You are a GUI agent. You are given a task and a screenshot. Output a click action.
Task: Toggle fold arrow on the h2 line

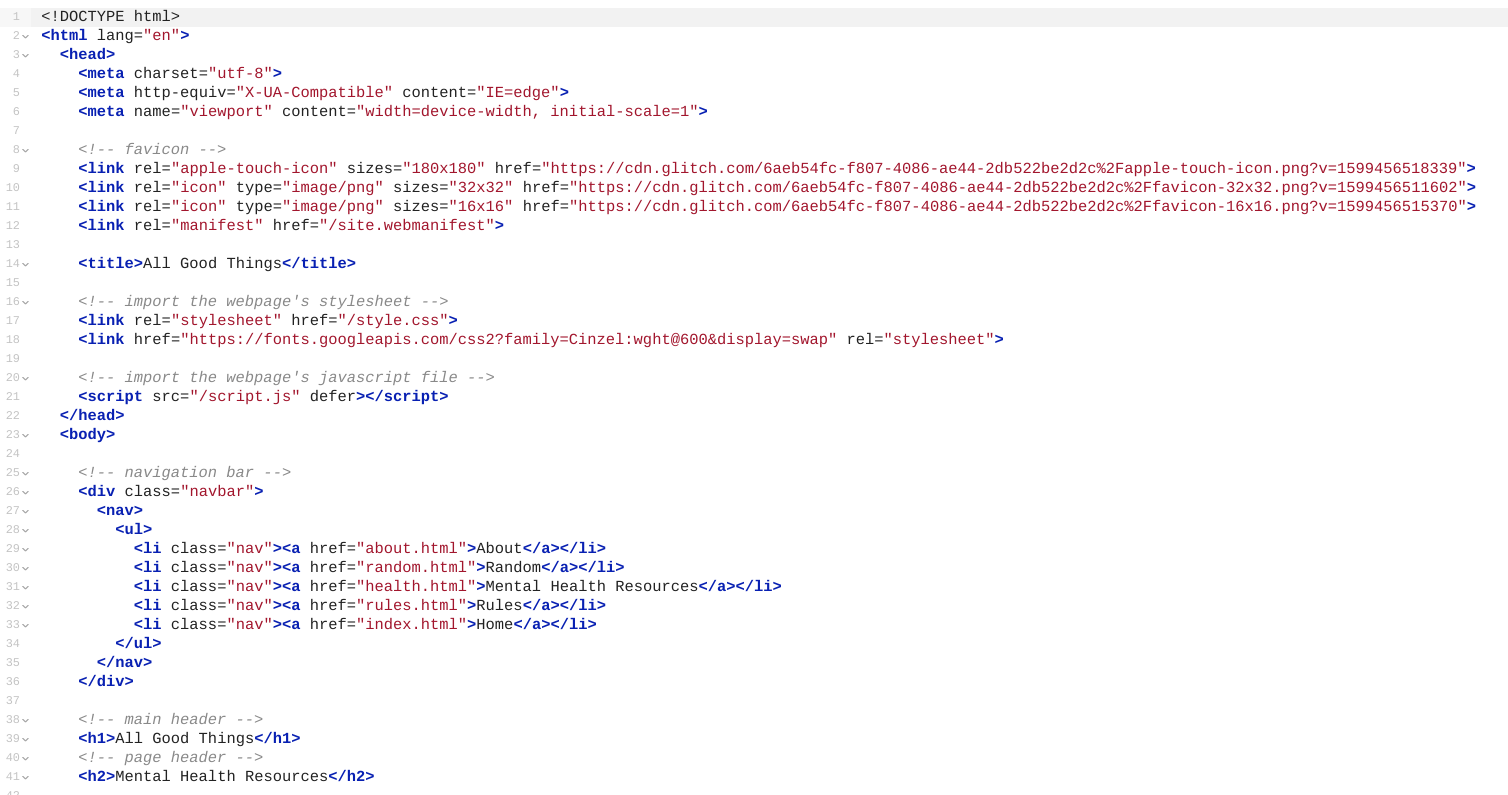click(26, 777)
